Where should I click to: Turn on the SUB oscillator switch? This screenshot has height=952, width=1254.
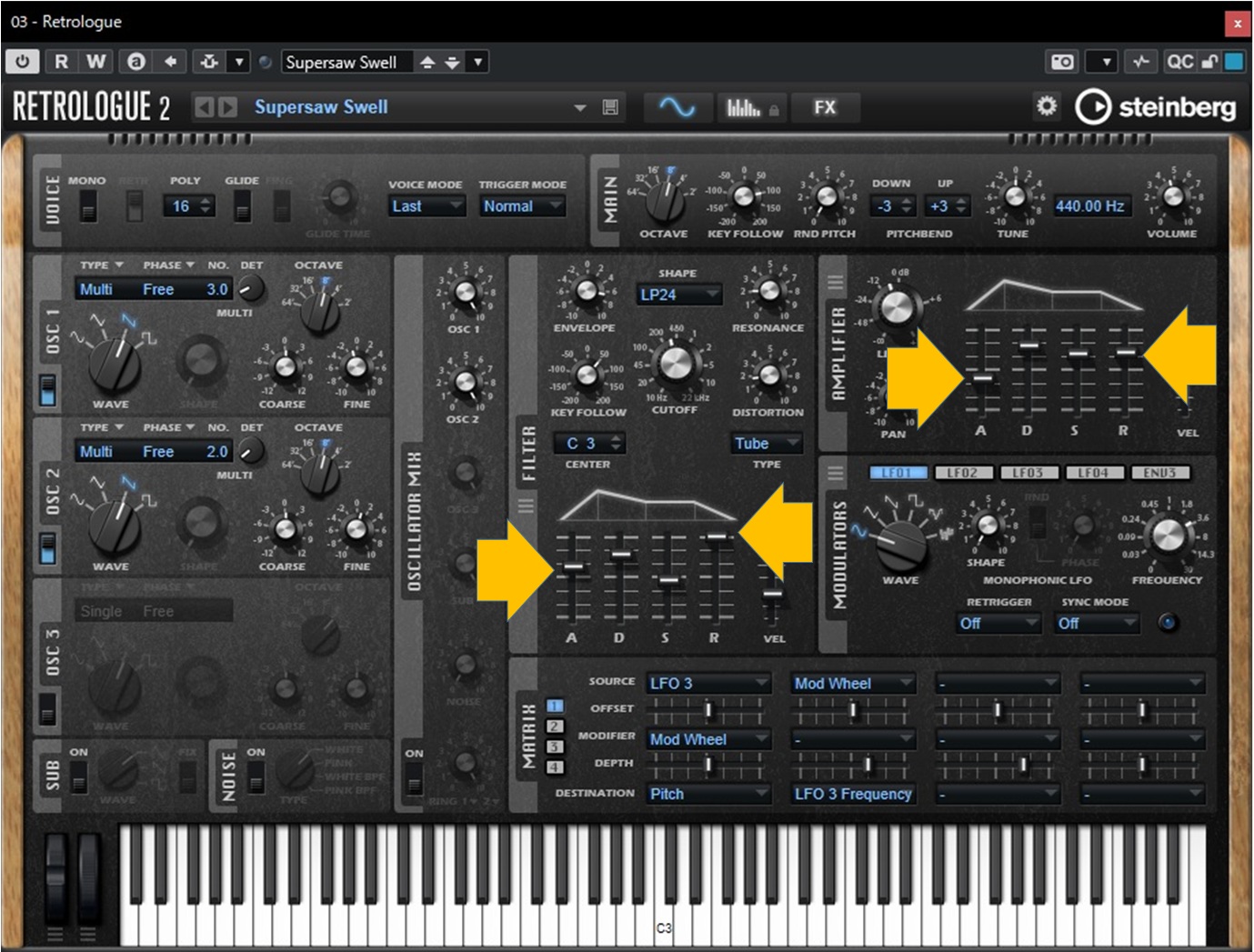(x=79, y=777)
